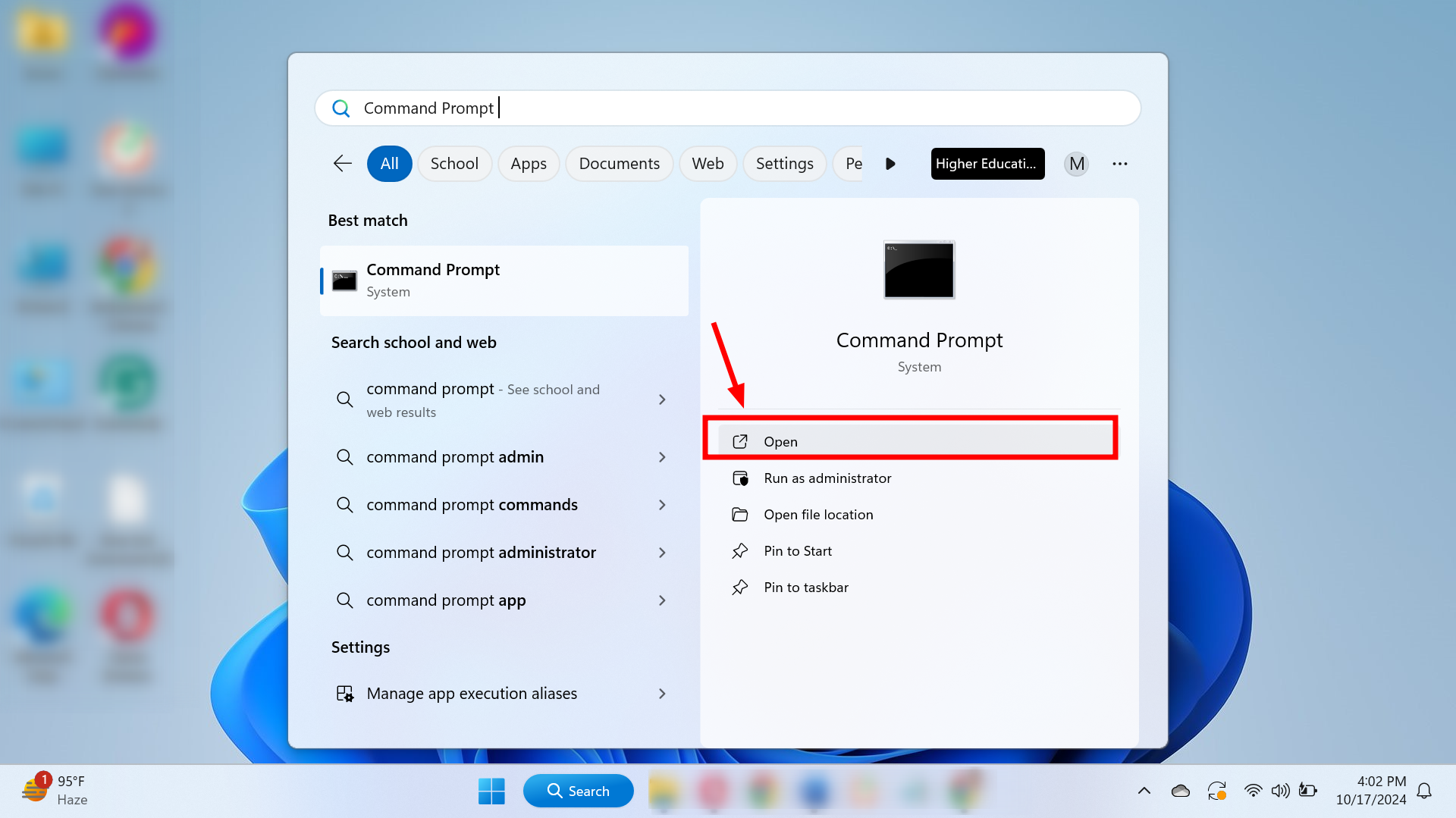
Task: Click the back arrow in search panel
Action: (343, 164)
